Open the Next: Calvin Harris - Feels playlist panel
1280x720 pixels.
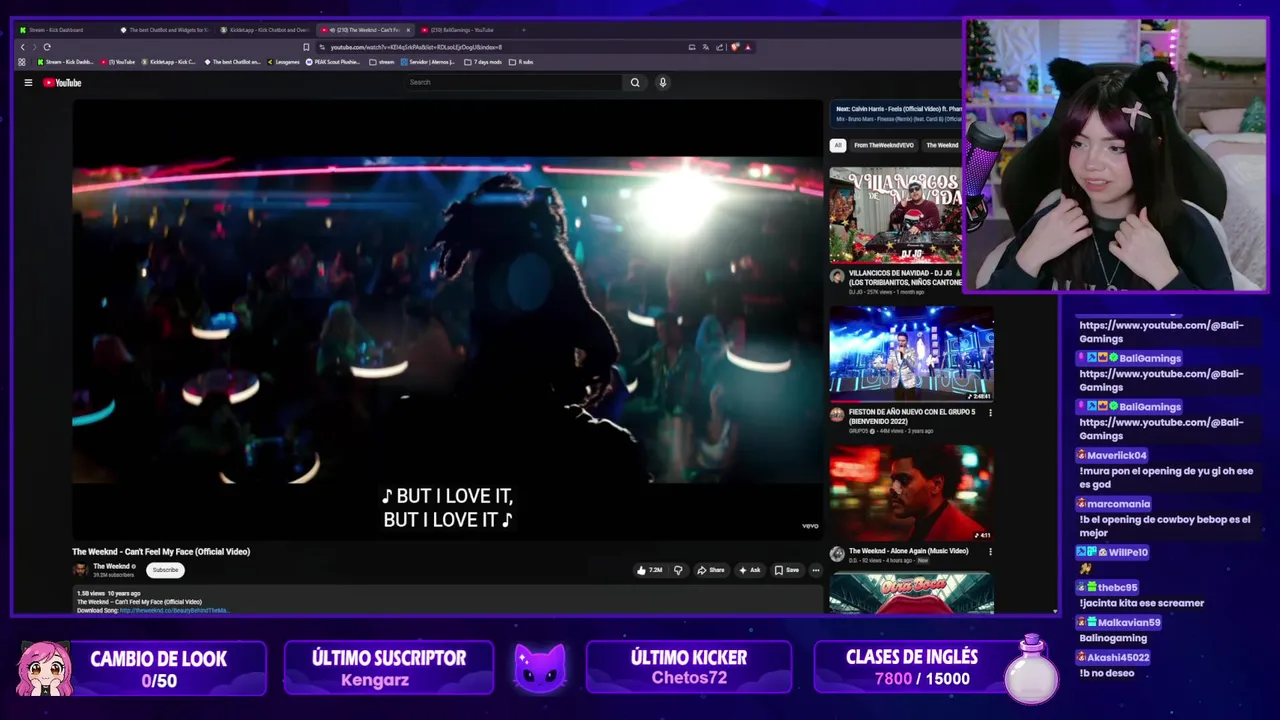pyautogui.click(x=896, y=113)
